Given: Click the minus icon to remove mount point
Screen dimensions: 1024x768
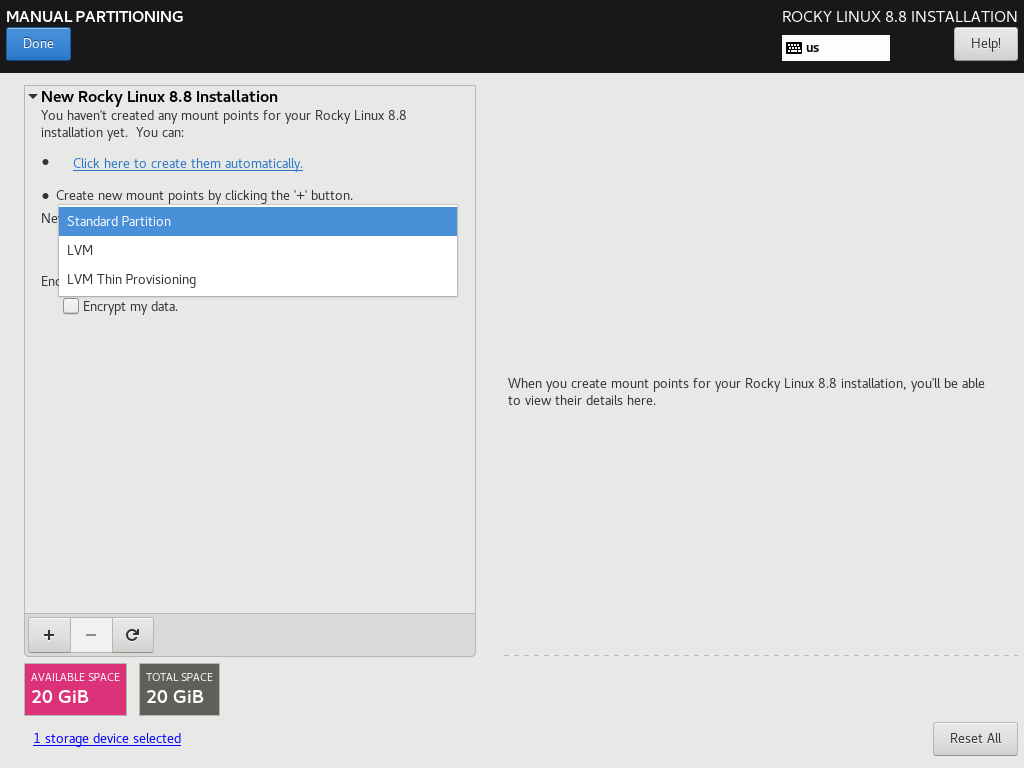Looking at the screenshot, I should (91, 634).
